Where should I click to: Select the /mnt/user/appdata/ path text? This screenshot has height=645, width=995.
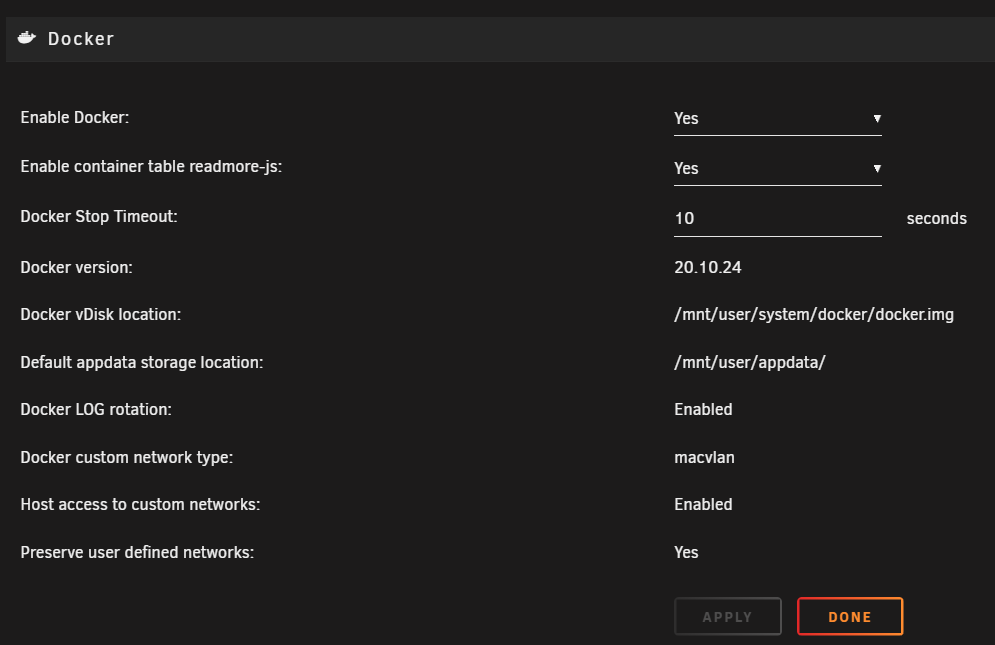[749, 362]
